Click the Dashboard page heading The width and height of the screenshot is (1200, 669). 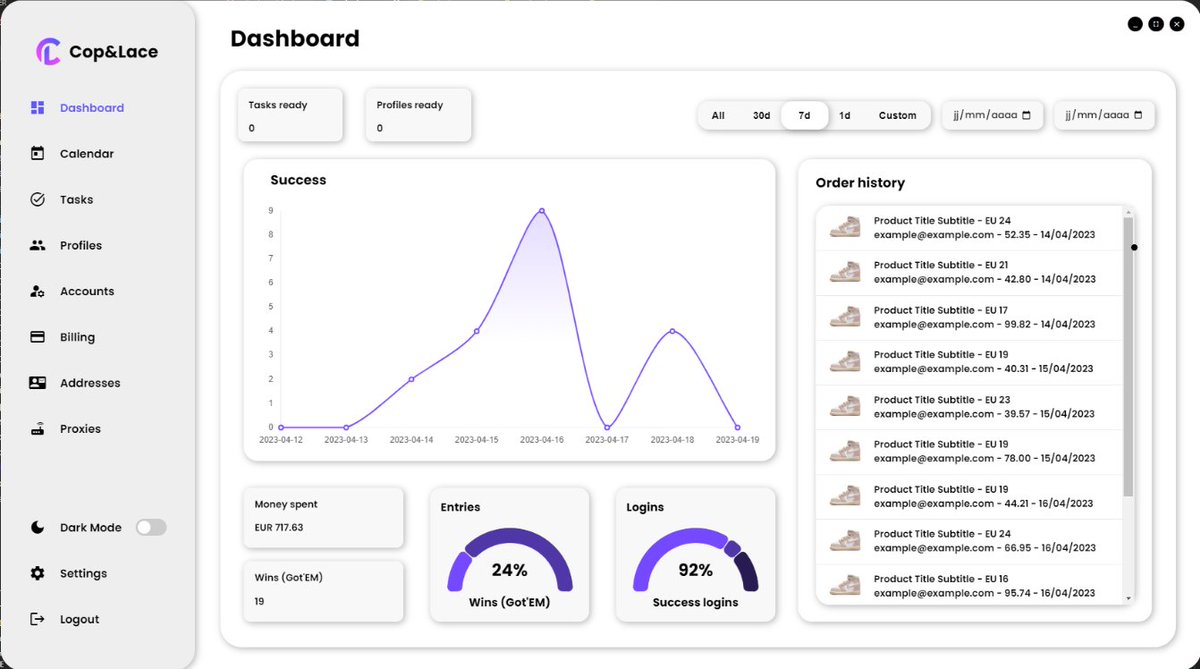coord(295,39)
